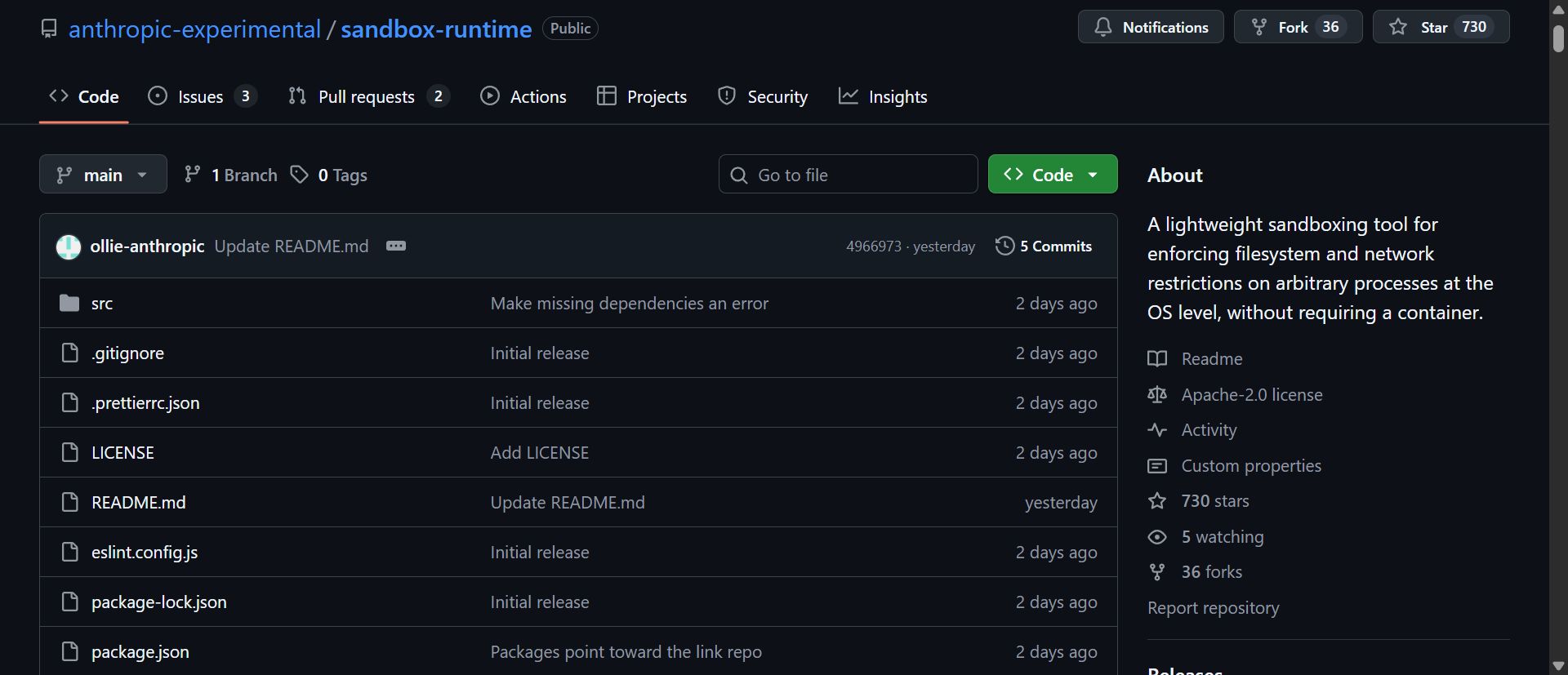Click the tags icon
Viewport: 1568px width, 675px height.
tap(300, 175)
